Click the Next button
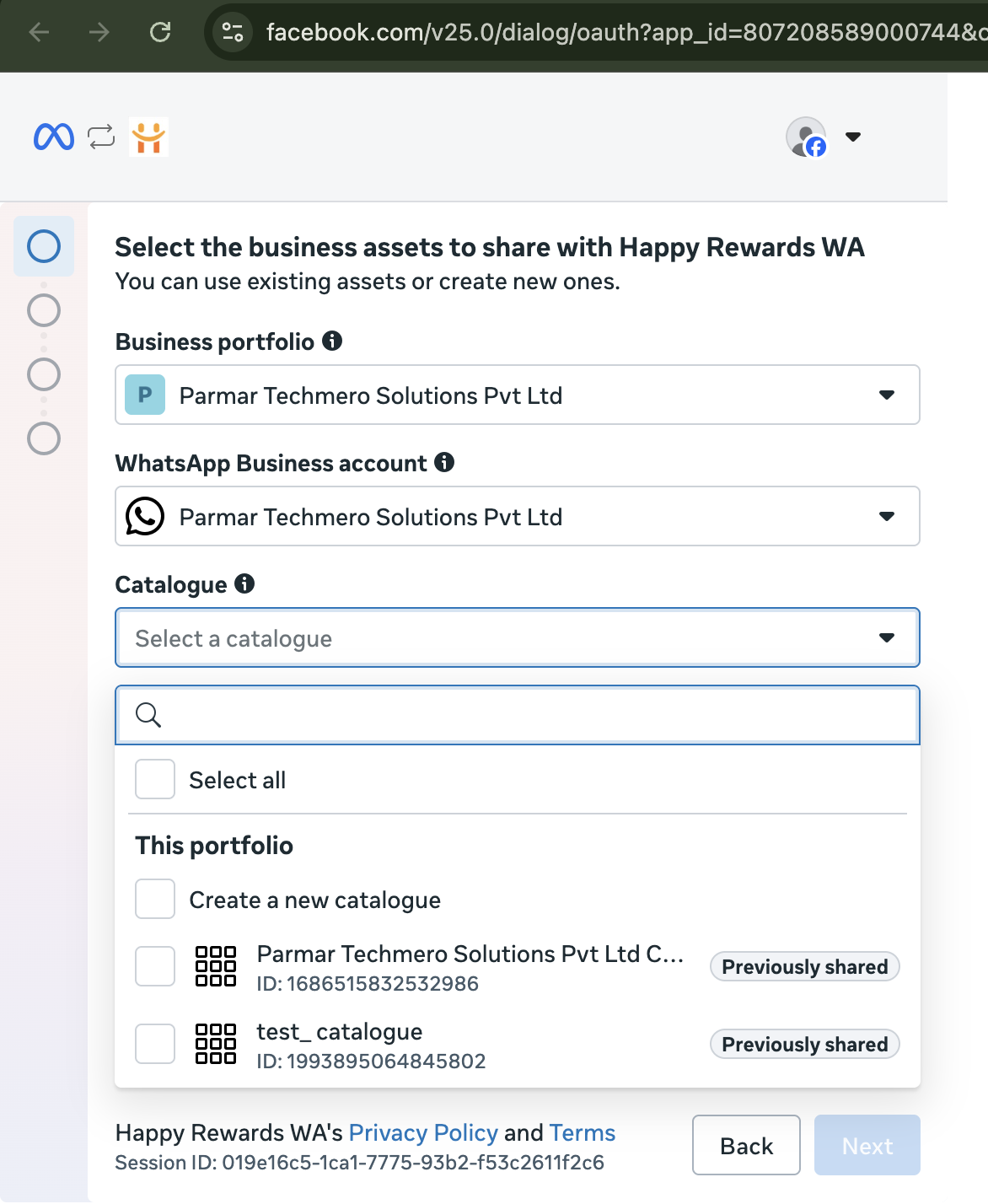This screenshot has height=1204, width=988. (x=867, y=1145)
